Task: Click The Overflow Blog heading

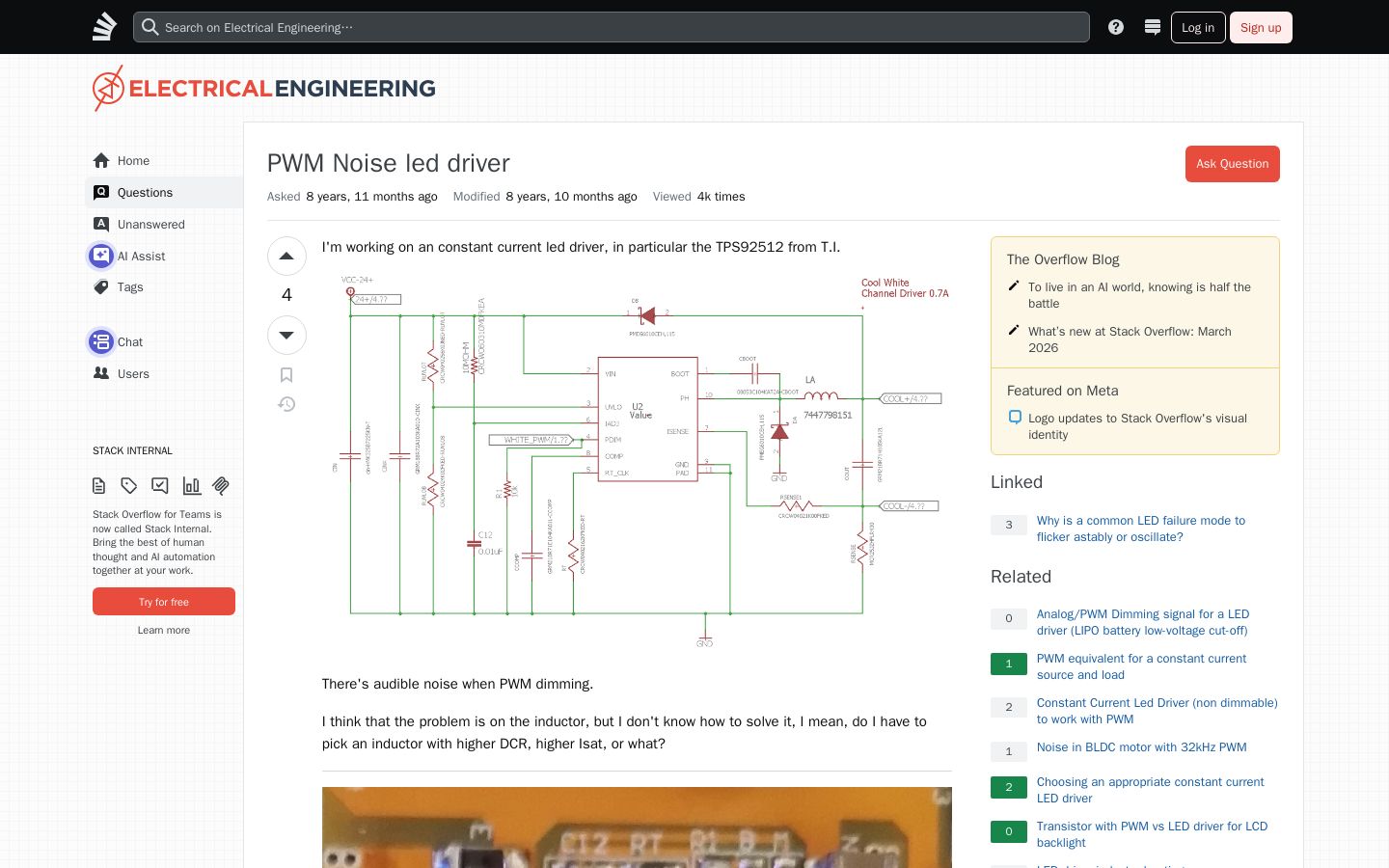Action: pyautogui.click(x=1063, y=259)
